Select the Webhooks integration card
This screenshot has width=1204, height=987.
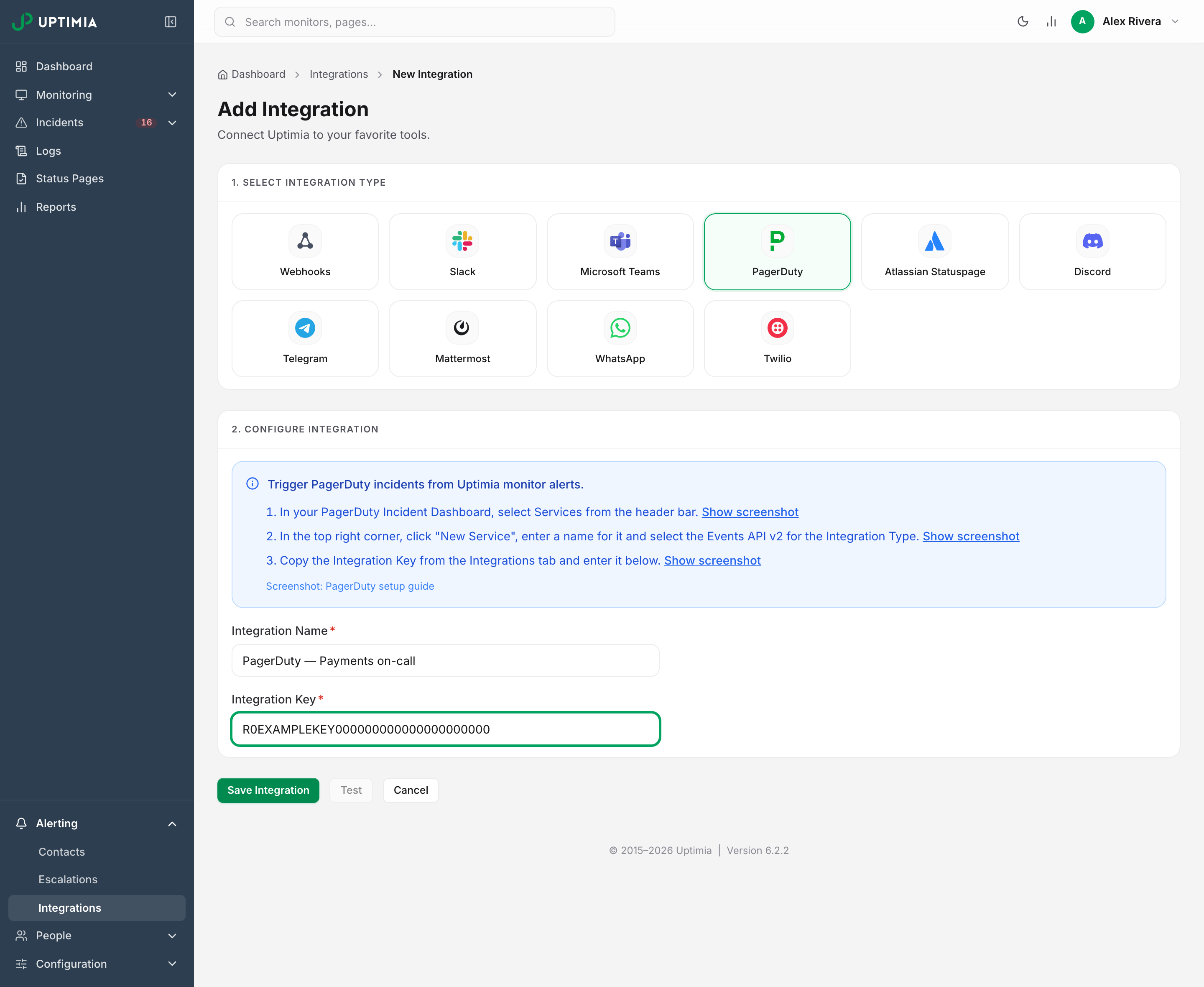tap(305, 252)
